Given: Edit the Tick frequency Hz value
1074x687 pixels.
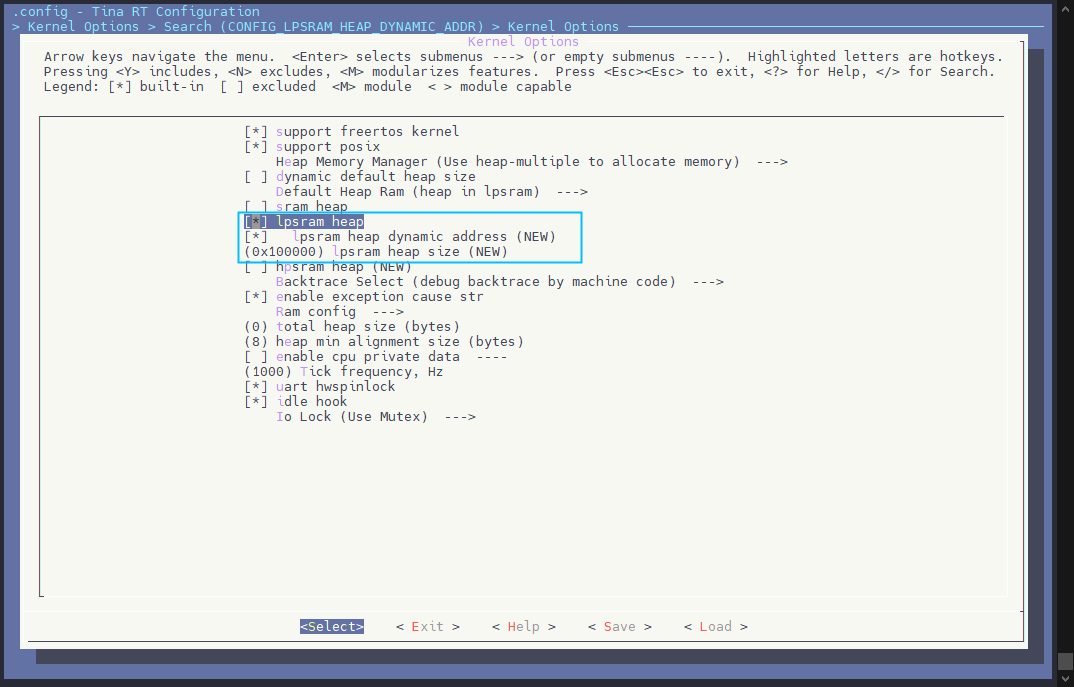Looking at the screenshot, I should (343, 372).
